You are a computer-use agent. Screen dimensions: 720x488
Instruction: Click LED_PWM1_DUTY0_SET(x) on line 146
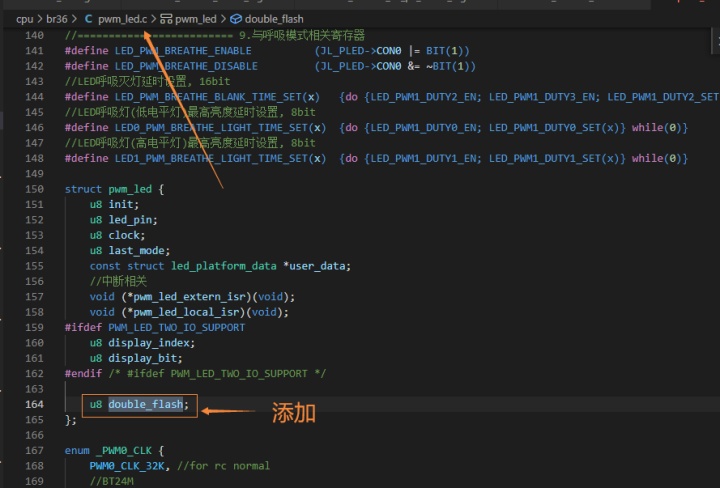click(x=553, y=128)
